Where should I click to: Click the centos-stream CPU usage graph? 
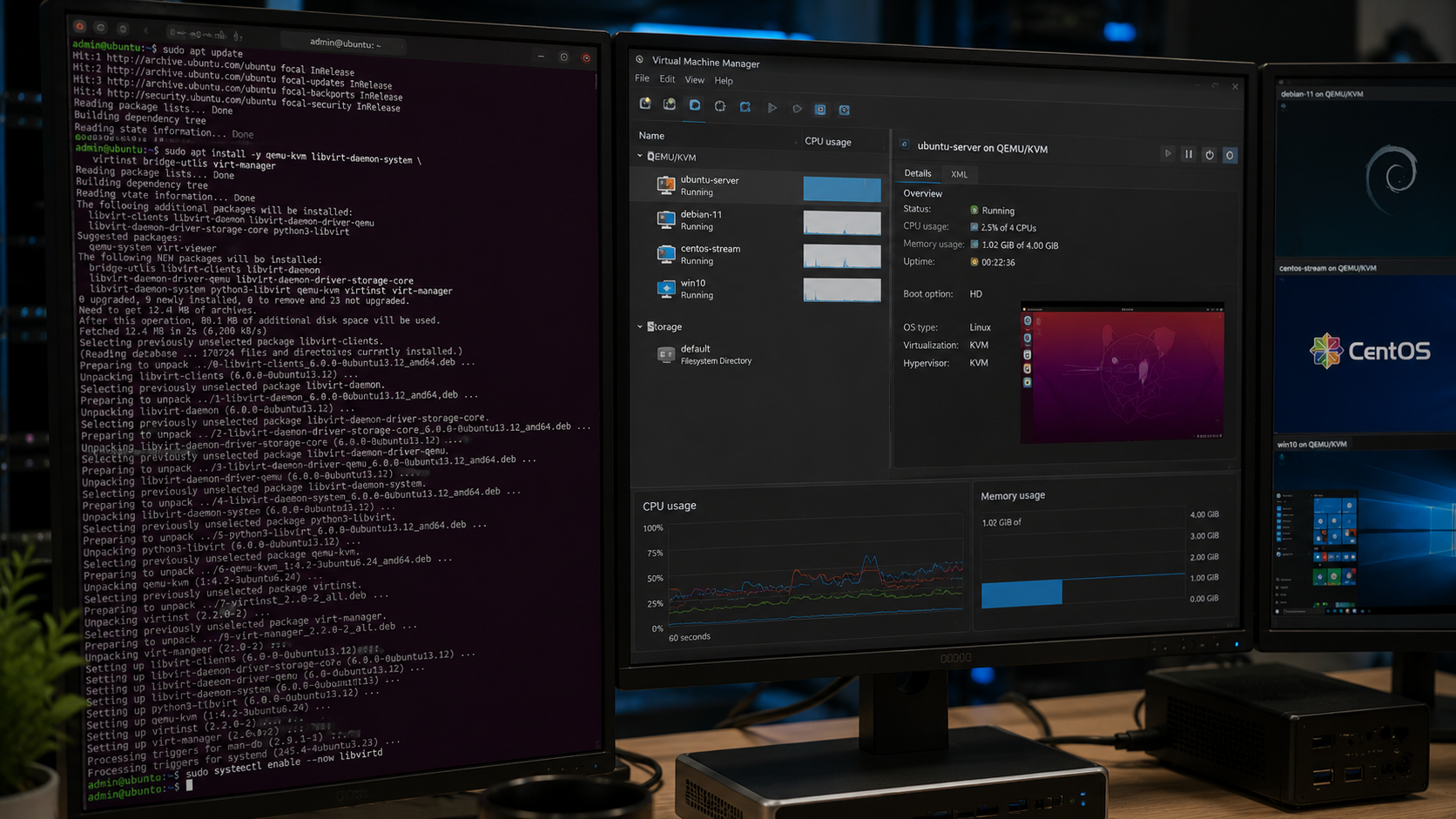tap(842, 257)
